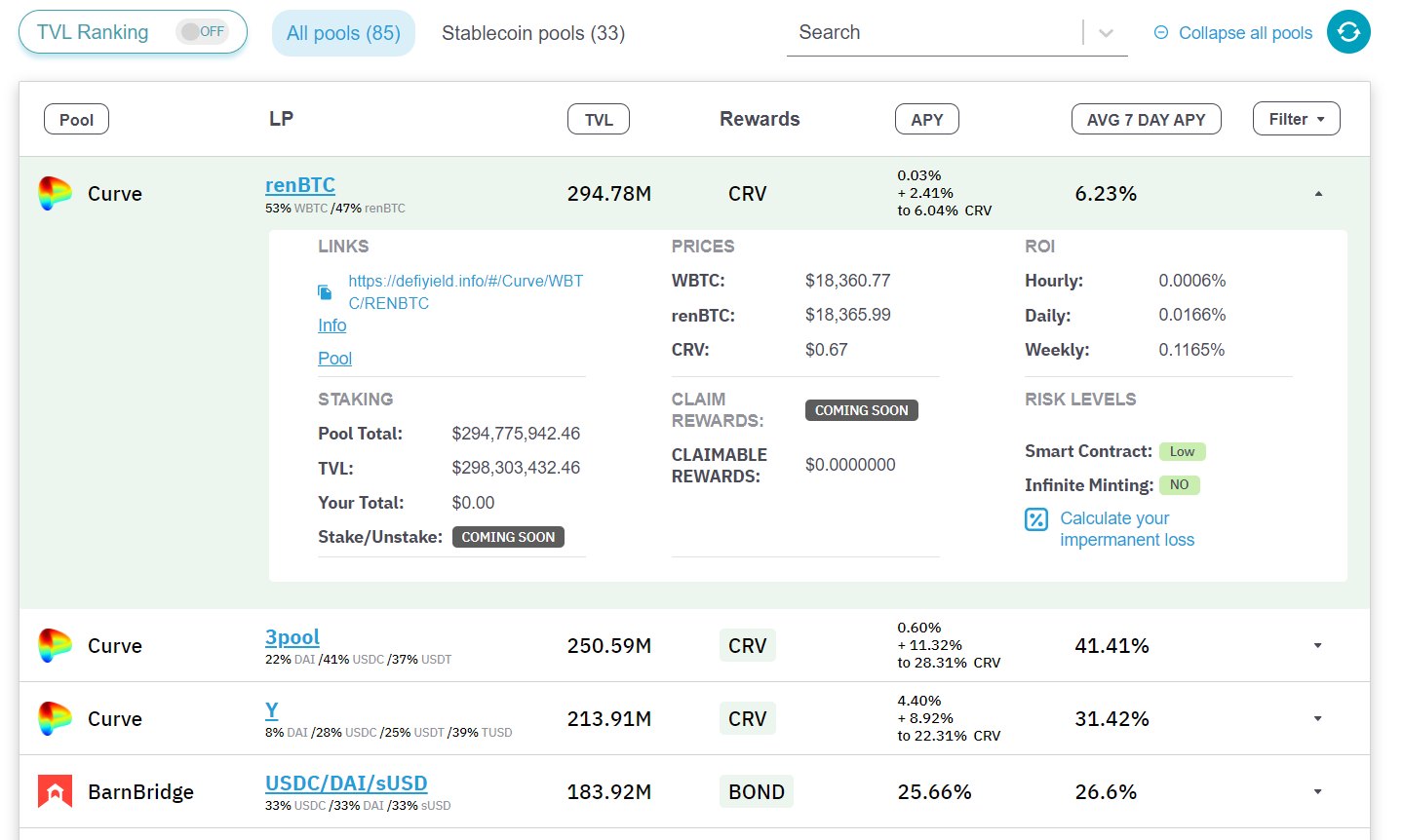The width and height of the screenshot is (1404, 840).
Task: Click the Pool link under Links
Action: coord(334,359)
